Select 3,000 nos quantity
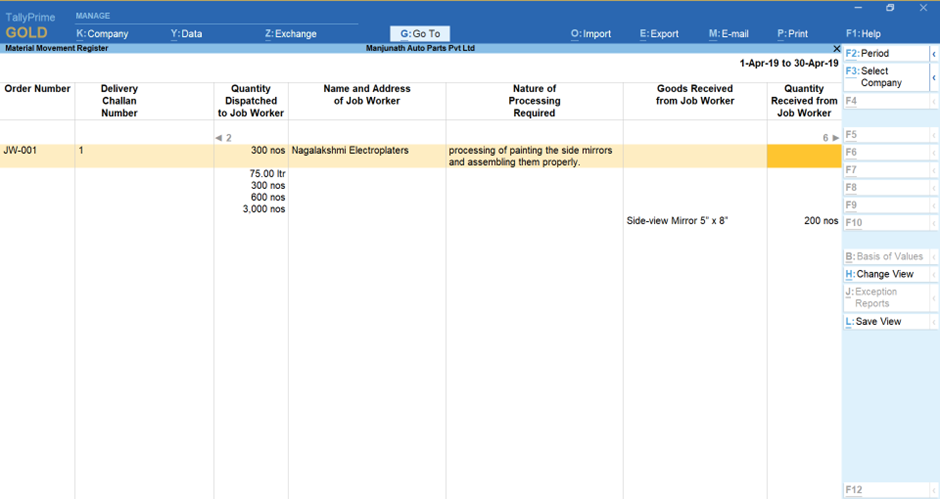940x499 pixels. tap(264, 209)
